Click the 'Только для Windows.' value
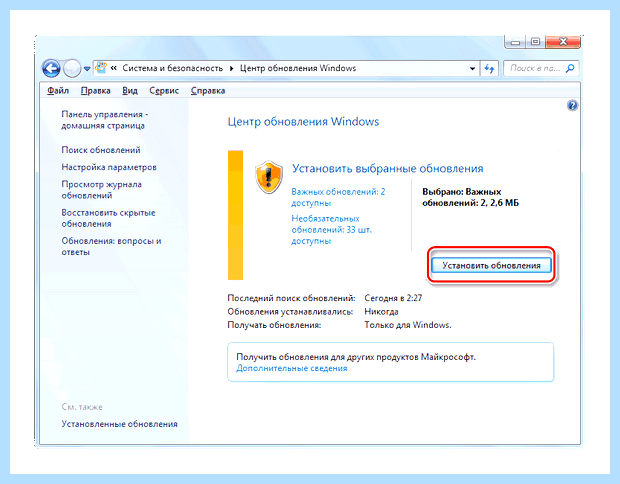This screenshot has width=620, height=484. 408,325
